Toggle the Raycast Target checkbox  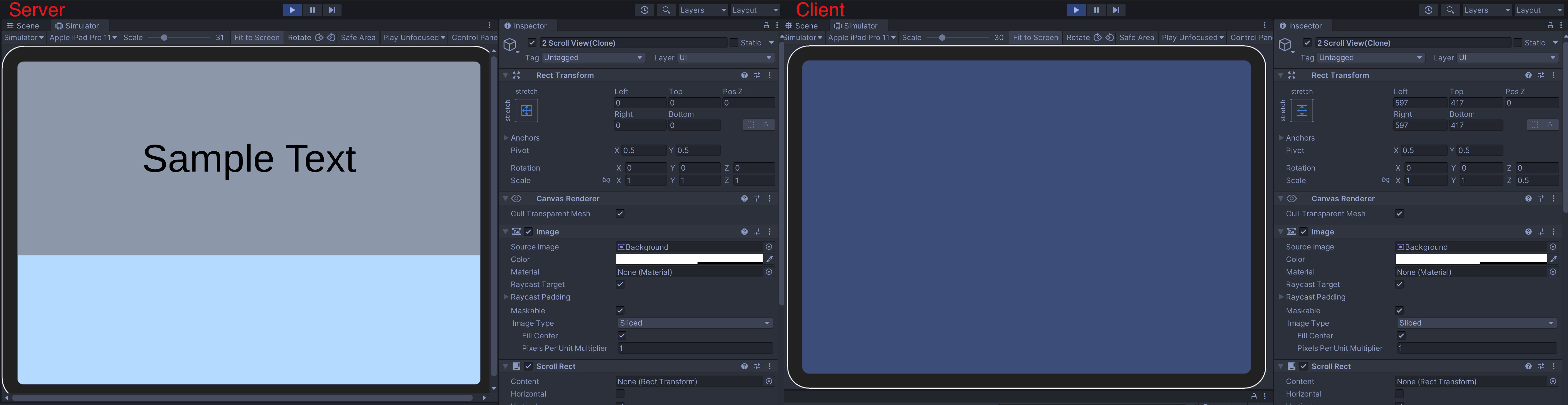click(620, 284)
